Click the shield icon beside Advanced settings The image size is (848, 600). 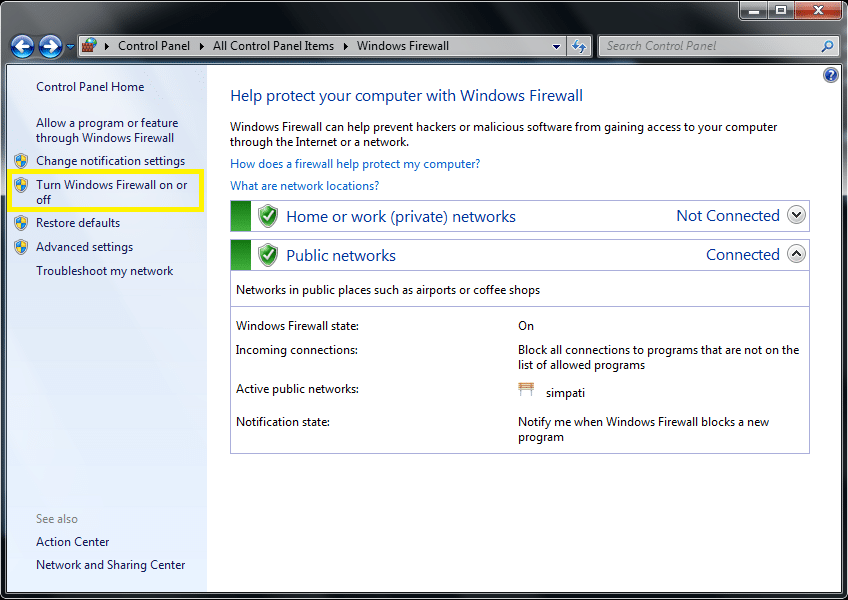click(21, 247)
